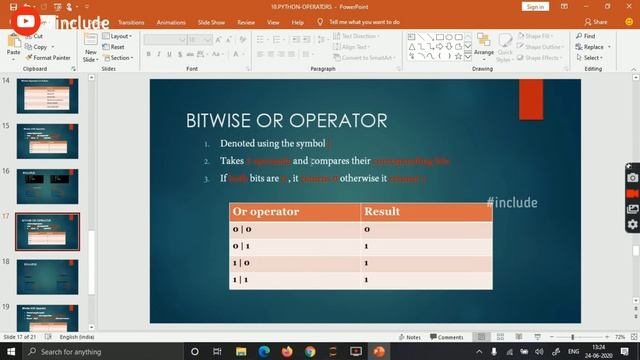Click the recorder red video icon
The height and width of the screenshot is (360, 640).
(632, 193)
